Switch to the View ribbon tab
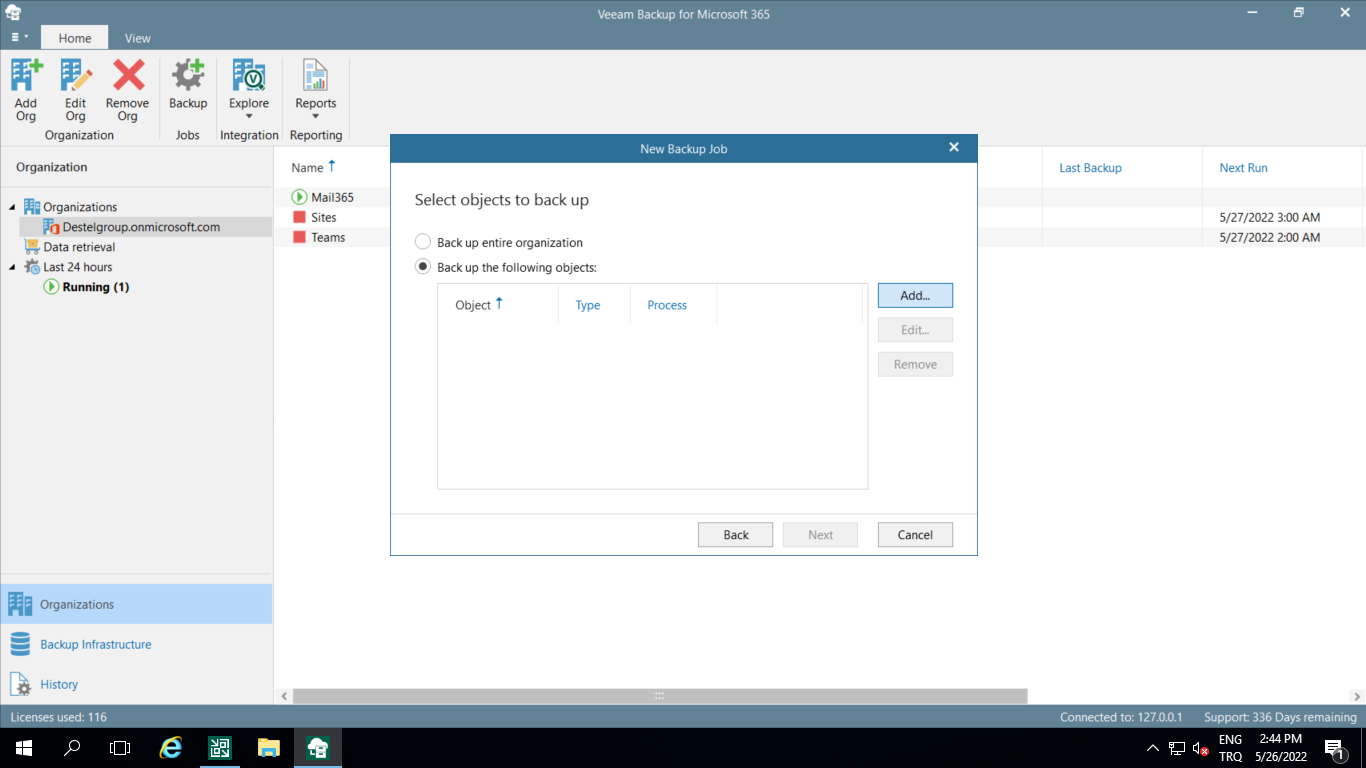 click(138, 38)
